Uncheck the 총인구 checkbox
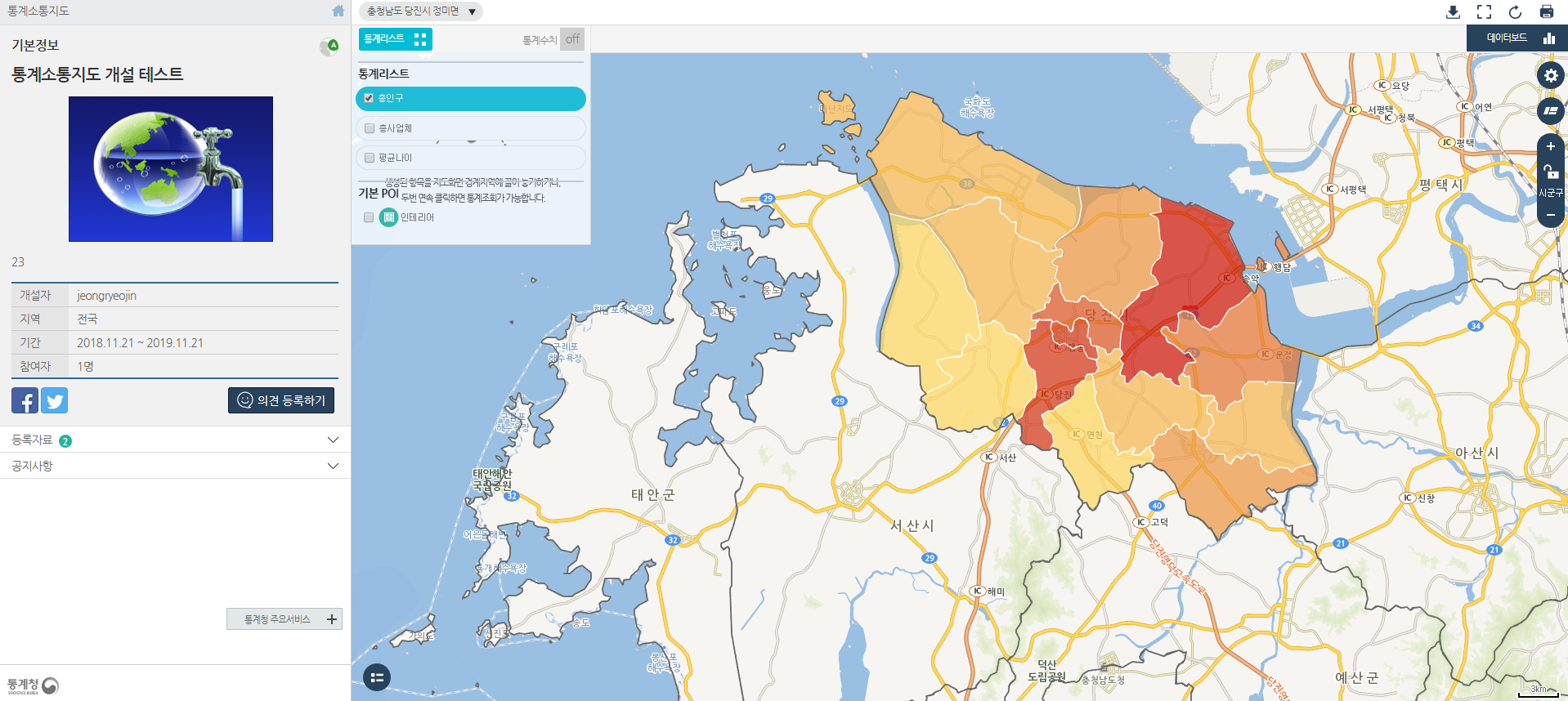1568x701 pixels. click(369, 98)
